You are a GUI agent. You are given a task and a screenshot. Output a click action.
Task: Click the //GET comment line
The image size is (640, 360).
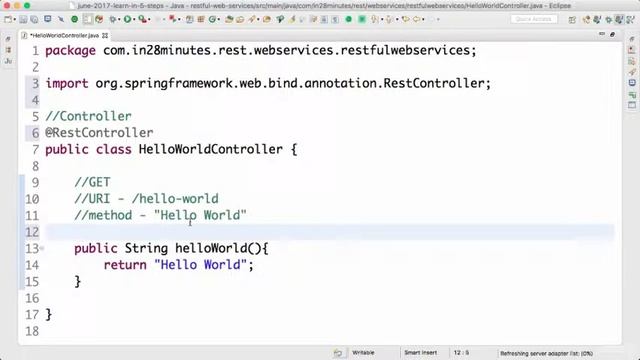pos(92,182)
